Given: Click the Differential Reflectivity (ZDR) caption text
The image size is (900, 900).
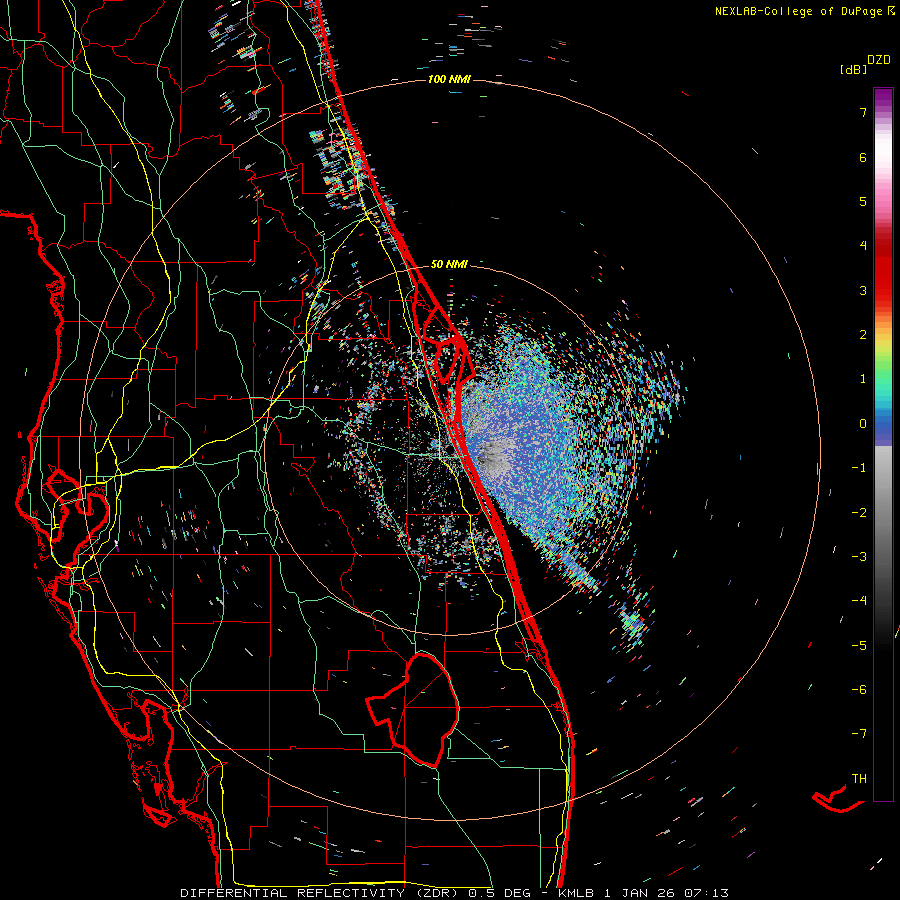Looking at the screenshot, I should pos(455,893).
